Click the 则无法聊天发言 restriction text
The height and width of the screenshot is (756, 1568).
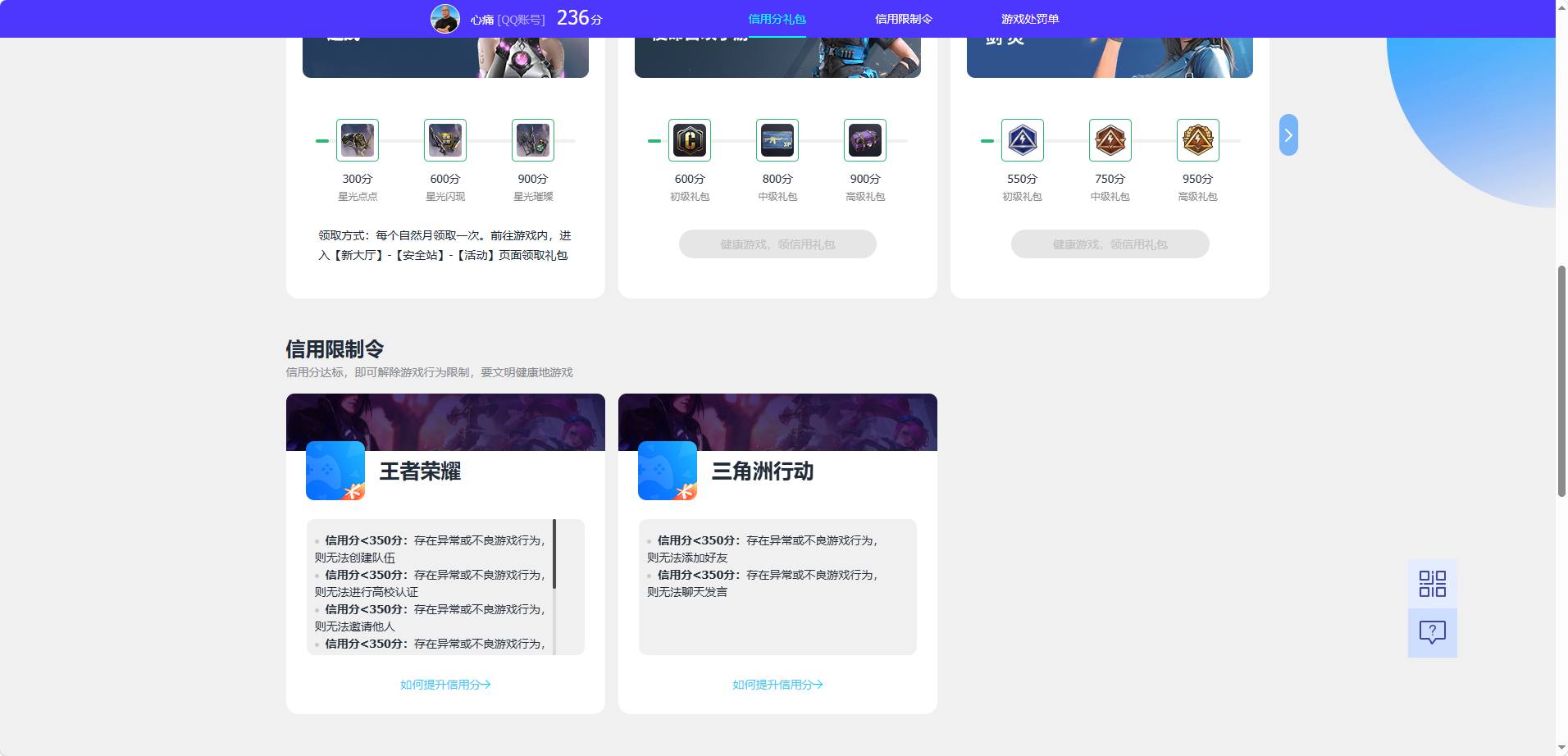(687, 592)
